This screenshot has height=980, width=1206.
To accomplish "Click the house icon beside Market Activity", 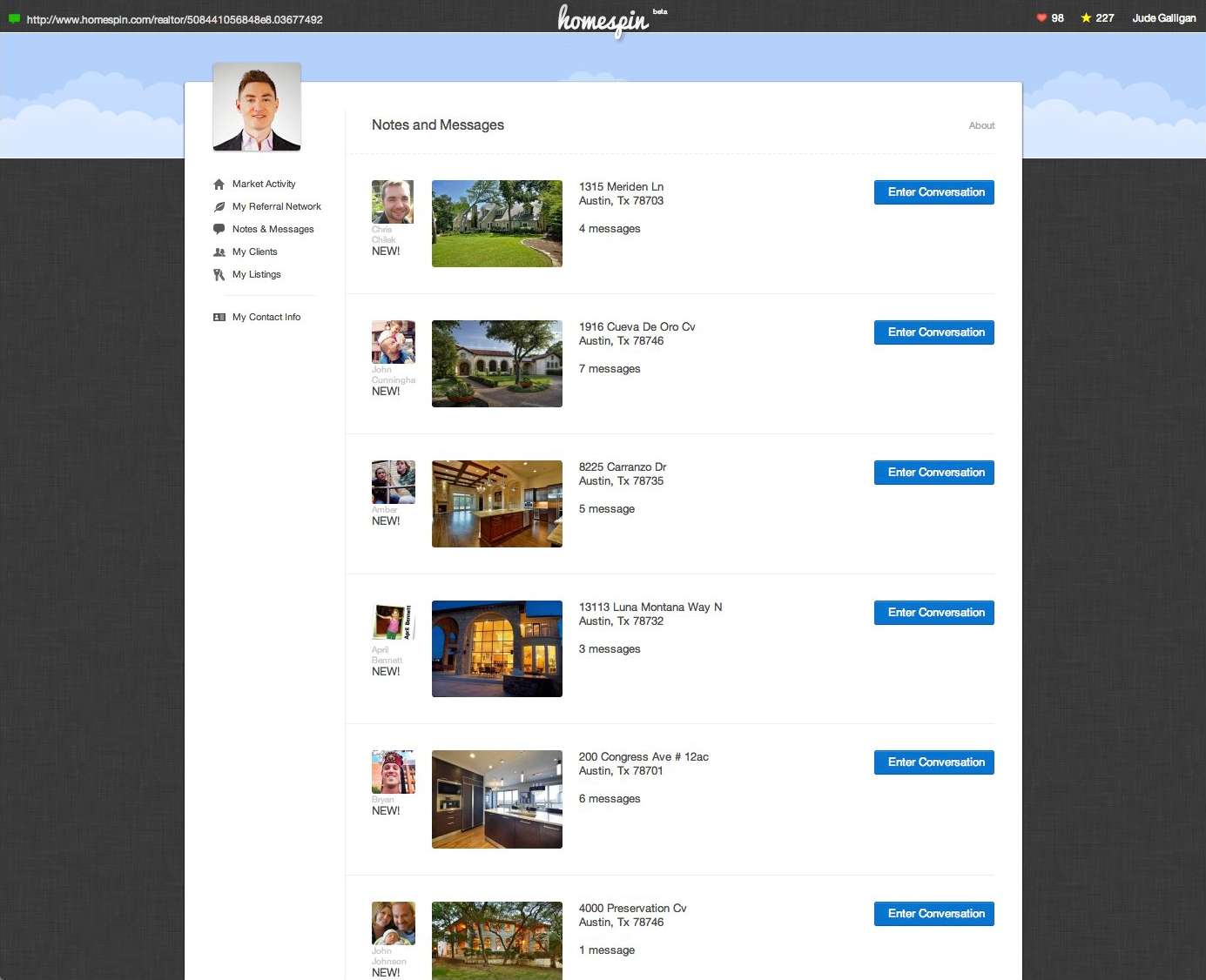I will click(x=219, y=185).
